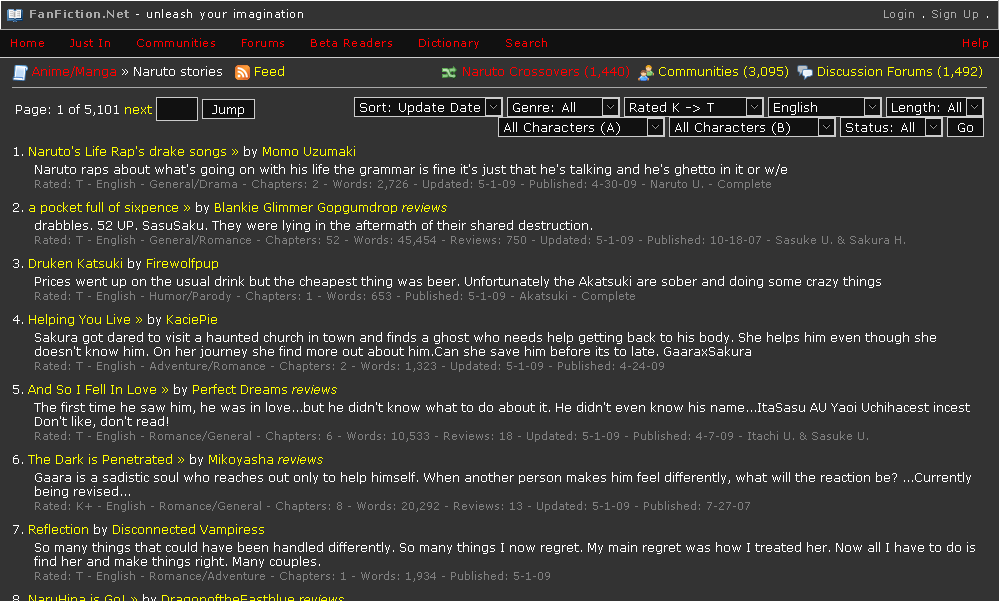Screen dimensions: 999x601
Task: Open the Length: All dropdown
Action: tap(935, 106)
